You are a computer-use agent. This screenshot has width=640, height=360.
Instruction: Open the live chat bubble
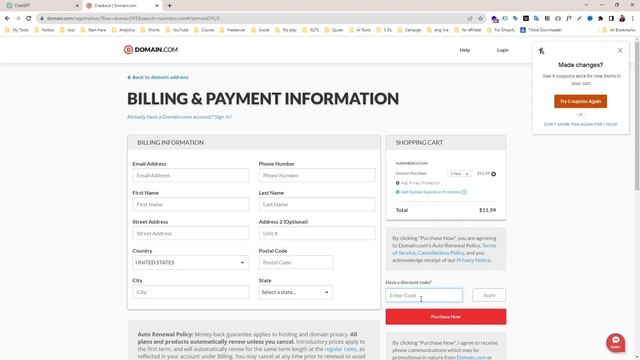coord(616,342)
